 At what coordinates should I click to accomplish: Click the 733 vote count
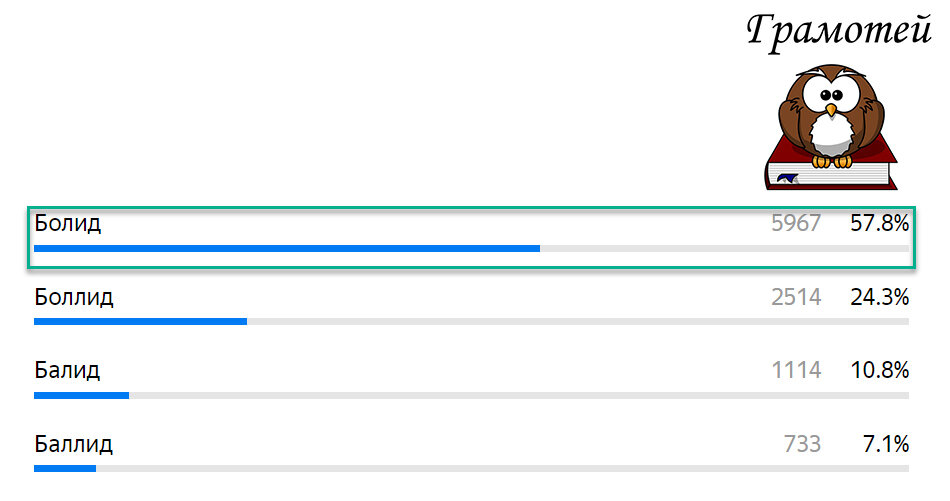tap(802, 444)
